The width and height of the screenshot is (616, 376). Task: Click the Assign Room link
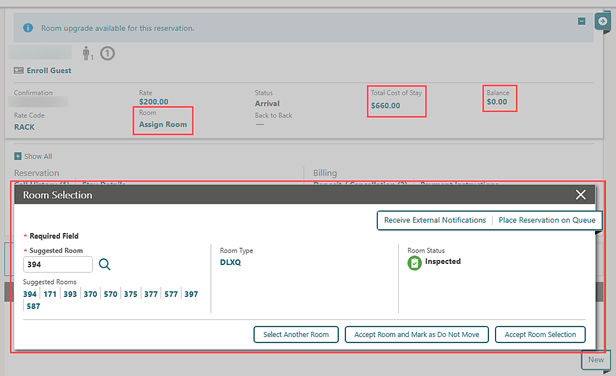163,124
